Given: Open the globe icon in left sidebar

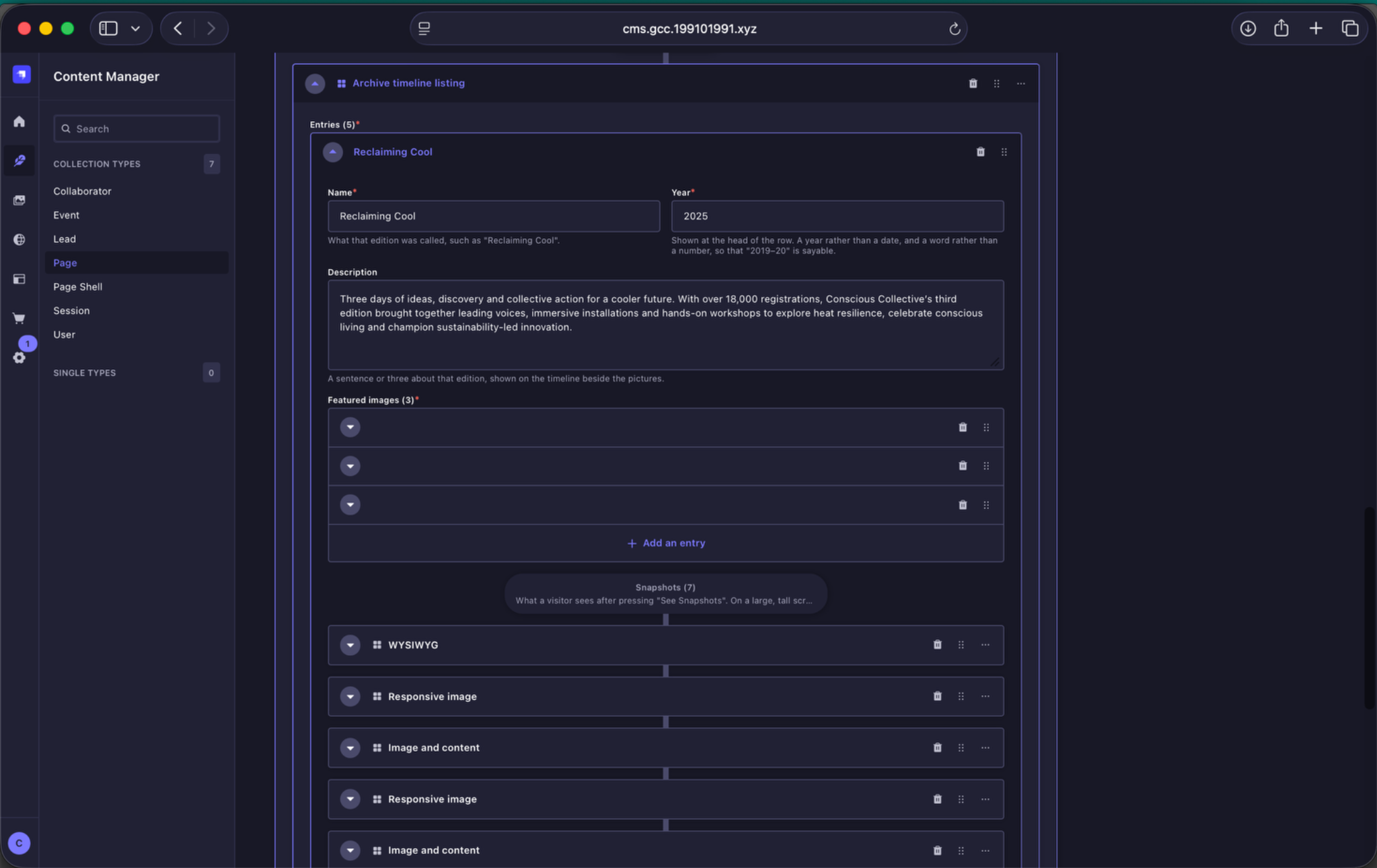Looking at the screenshot, I should click(19, 239).
